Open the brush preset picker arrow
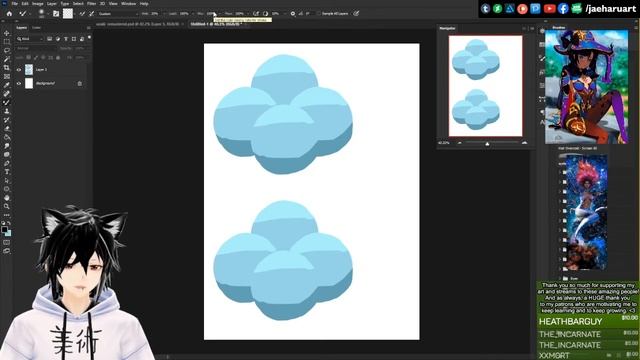Image resolution: width=640 pixels, height=360 pixels. (x=48, y=13)
